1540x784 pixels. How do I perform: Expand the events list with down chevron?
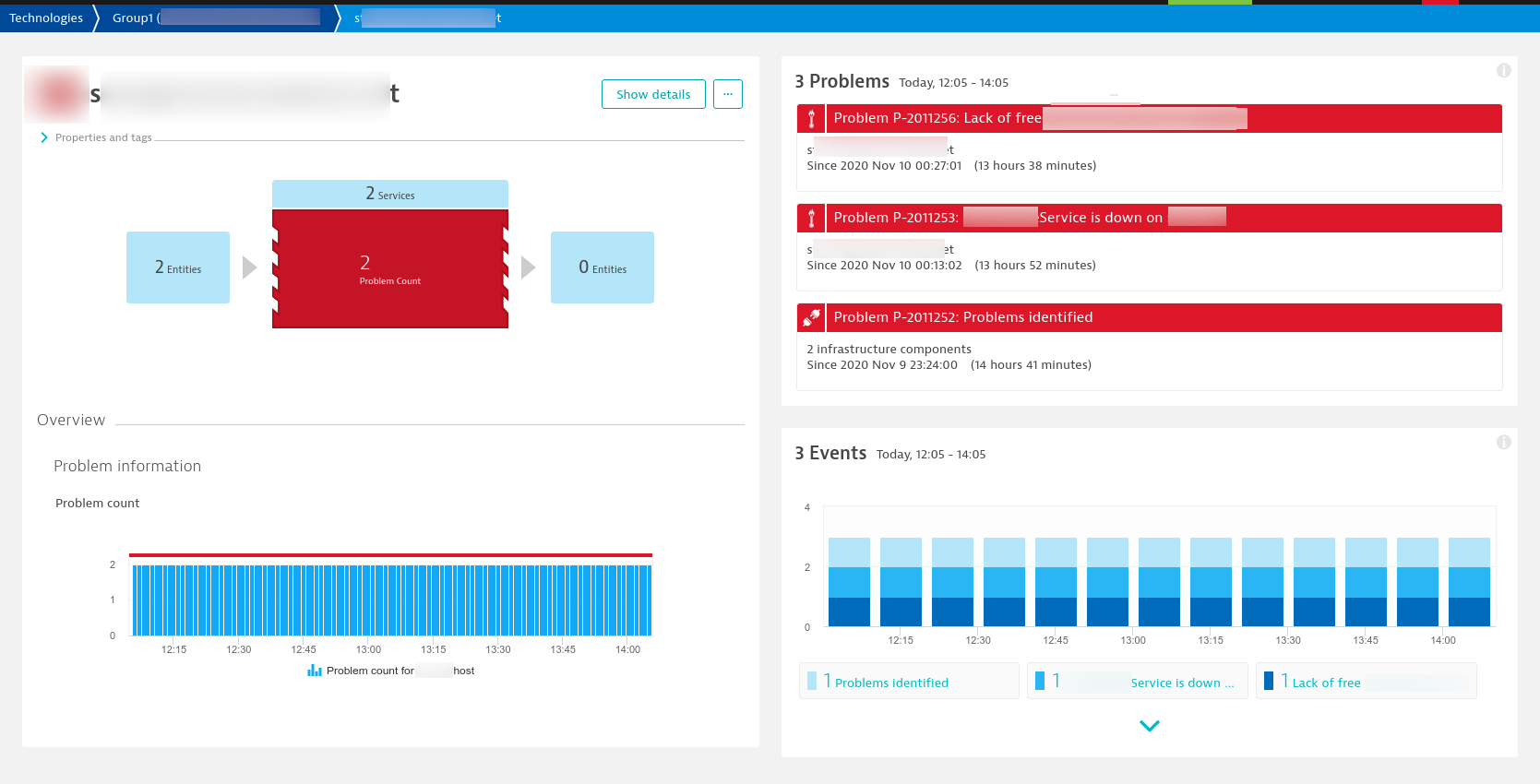[x=1149, y=726]
